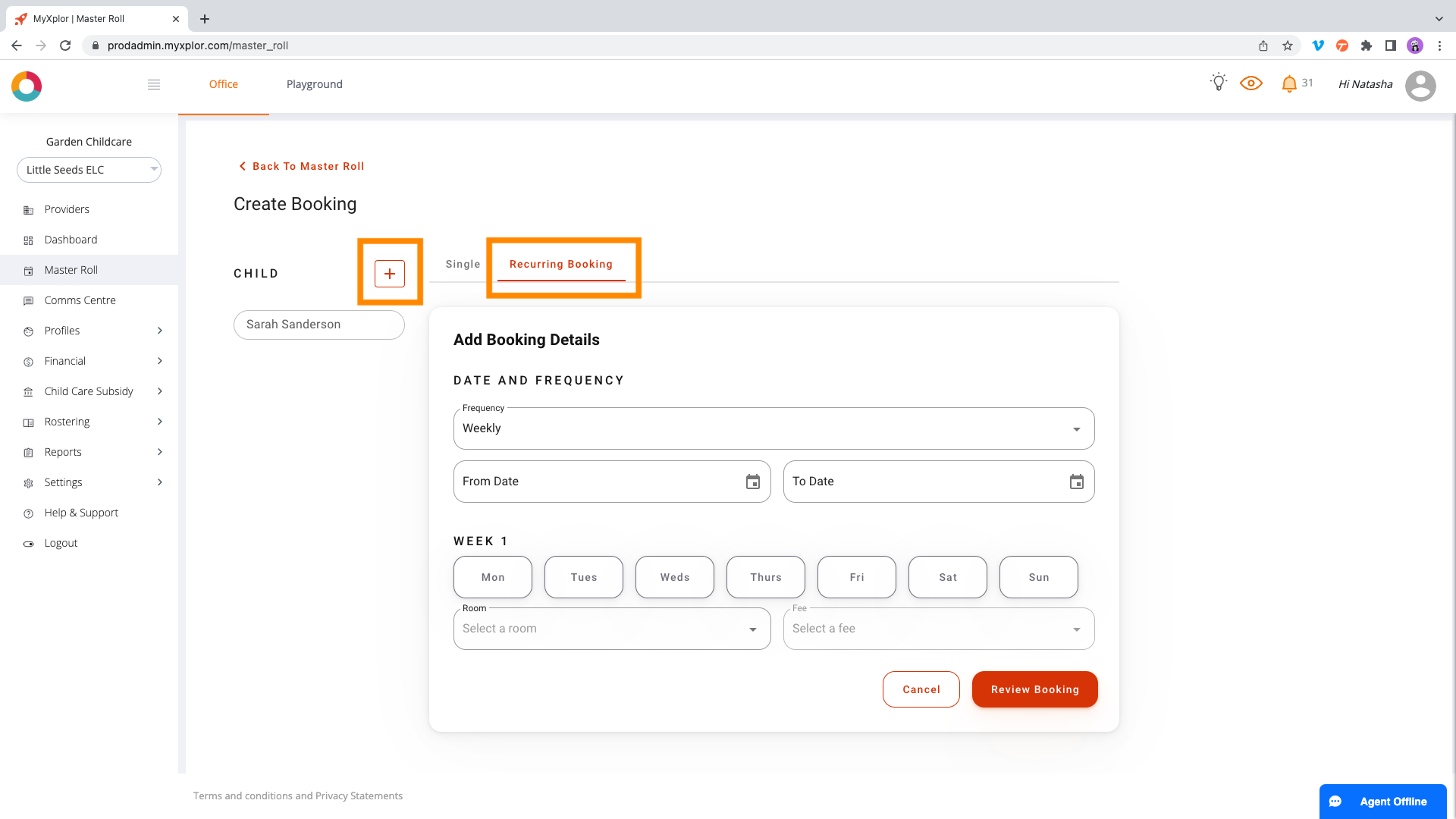Open the user profile avatar
Viewport: 1456px width, 819px height.
(x=1420, y=86)
